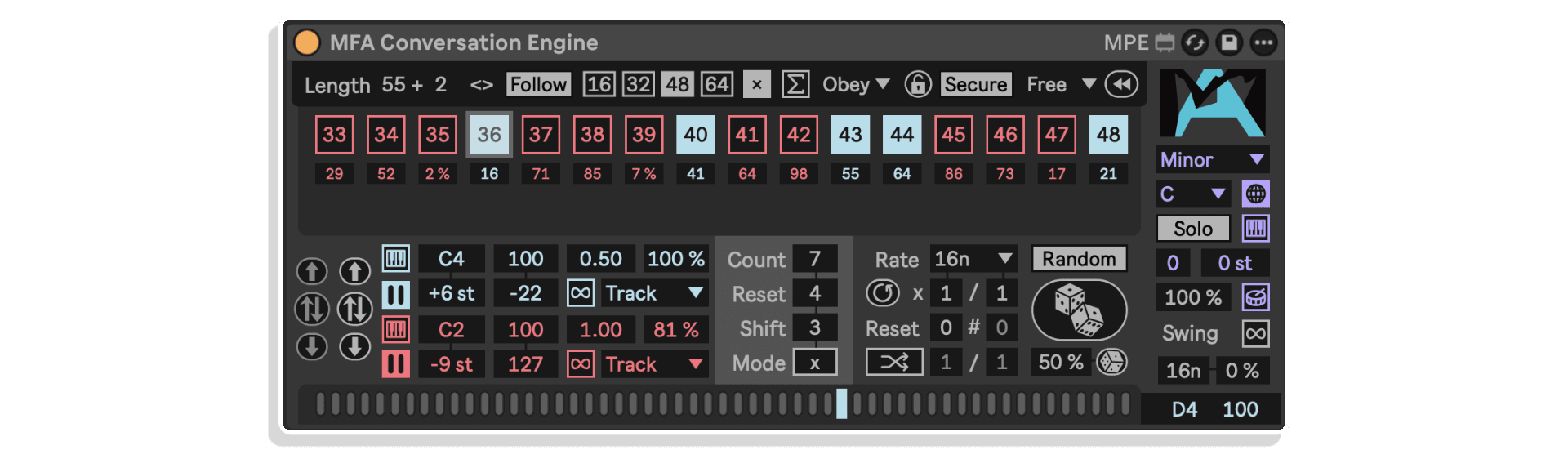Click the shuffle crossed-arrows button
This screenshot has width=1568, height=450.
tap(894, 362)
